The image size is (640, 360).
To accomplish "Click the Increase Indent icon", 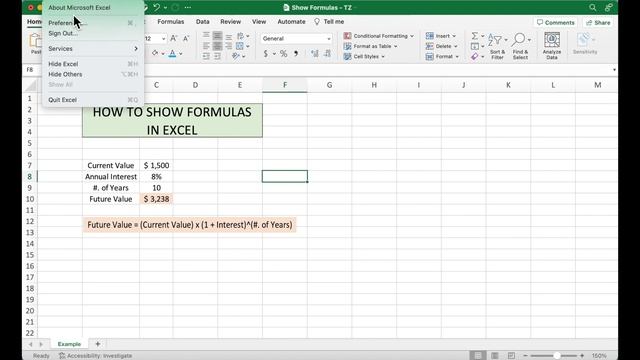I will coord(217,56).
